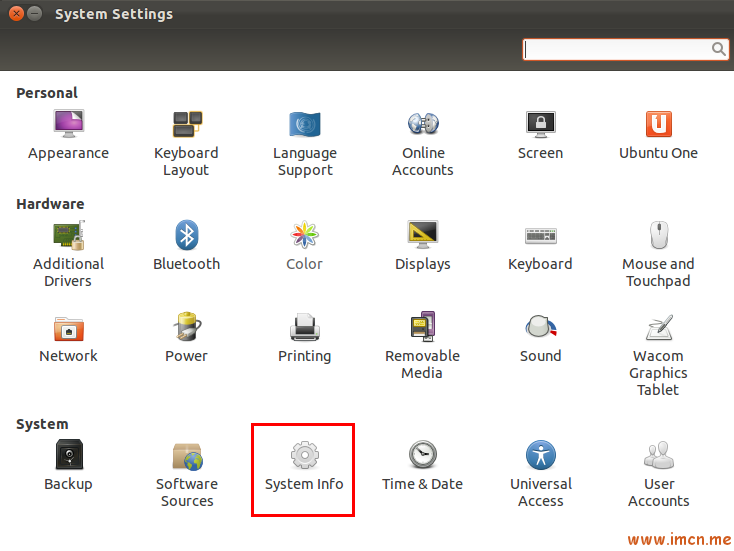
Task: Open the Displays monitor icon
Action: click(x=423, y=235)
